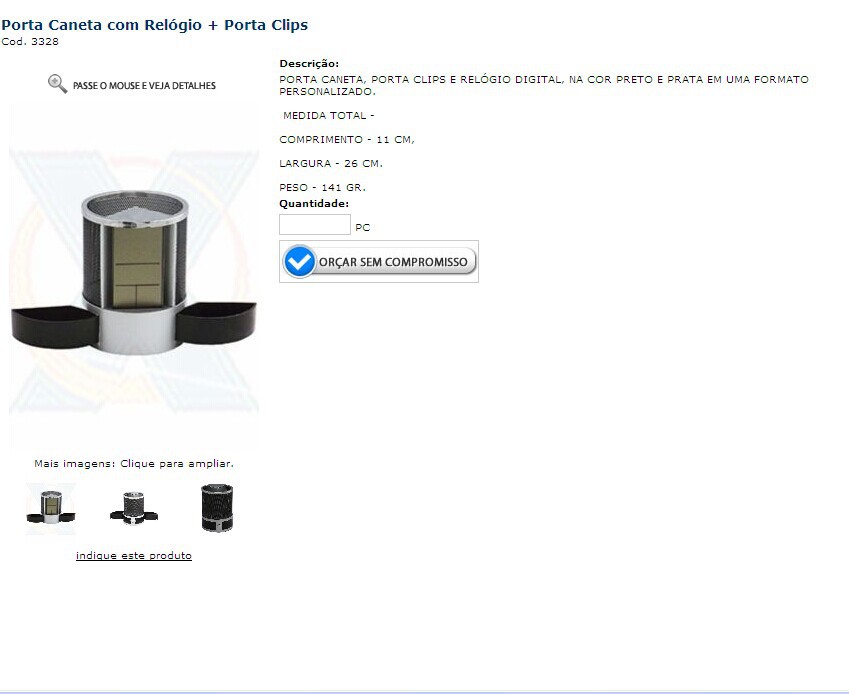Click the blue checkmark icon on quote button

(299, 261)
